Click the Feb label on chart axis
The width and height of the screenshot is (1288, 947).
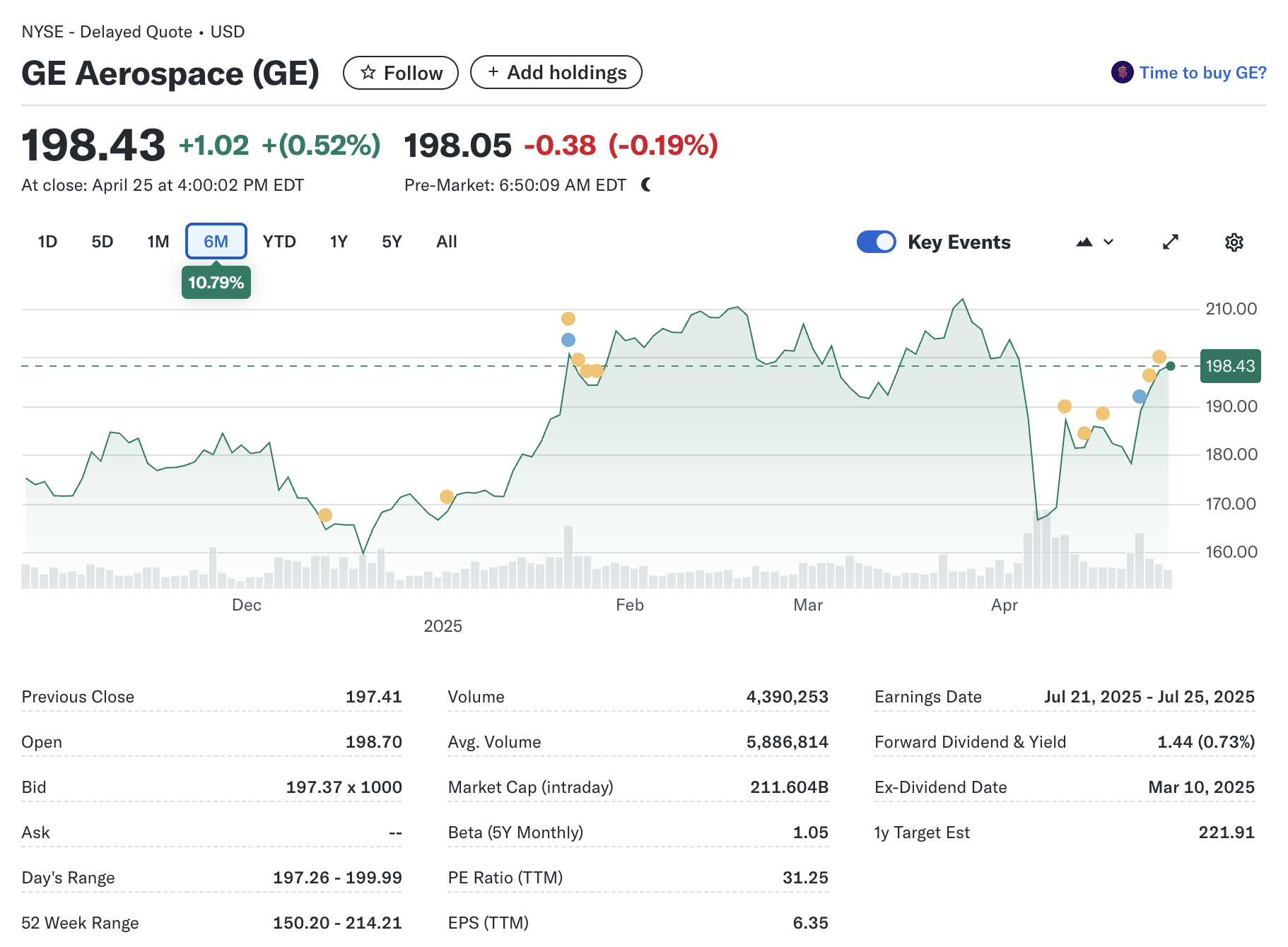(630, 605)
